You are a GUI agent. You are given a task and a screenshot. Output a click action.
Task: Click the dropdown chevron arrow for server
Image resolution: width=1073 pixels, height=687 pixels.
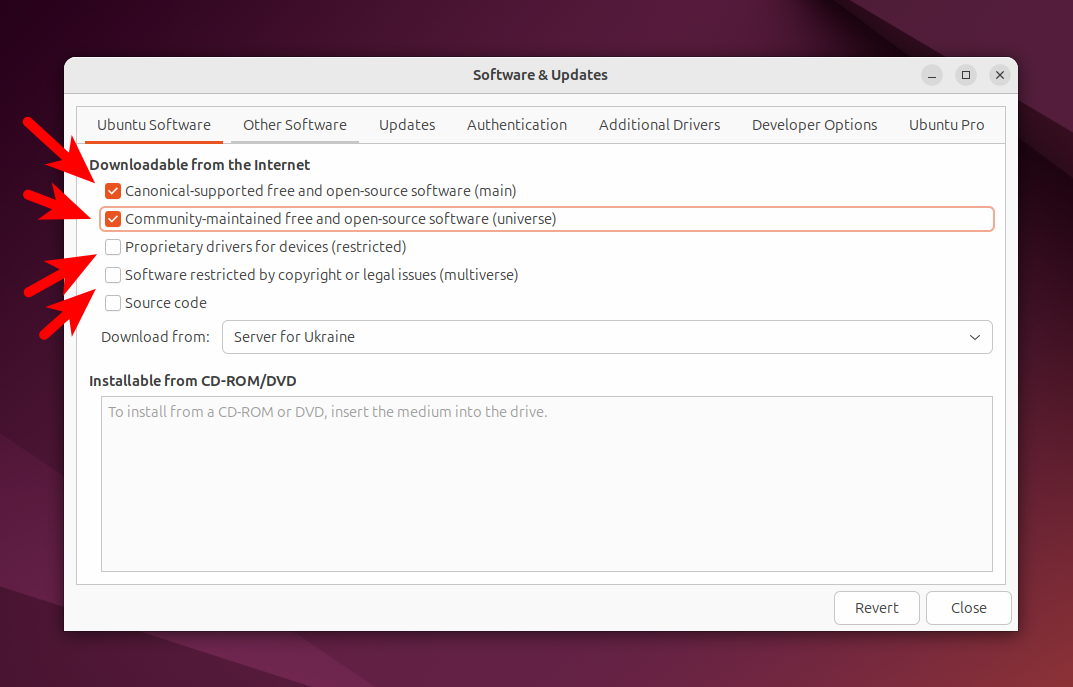pyautogui.click(x=975, y=337)
